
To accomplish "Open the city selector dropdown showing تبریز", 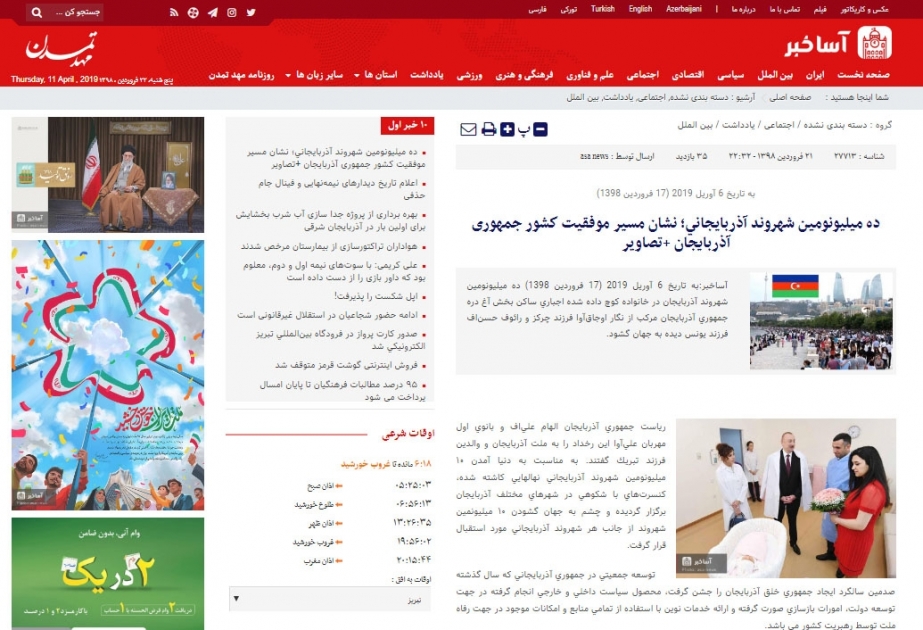I will 330,599.
